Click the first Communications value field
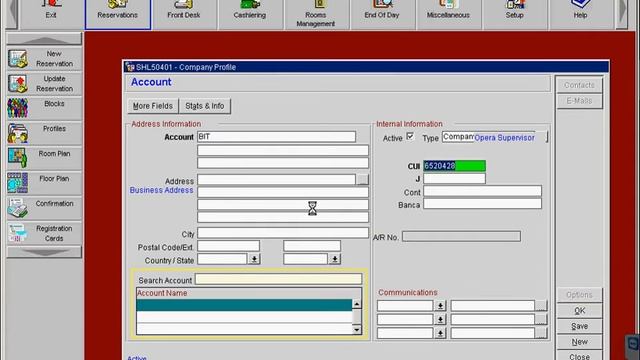The width and height of the screenshot is (640, 360). pos(493,306)
